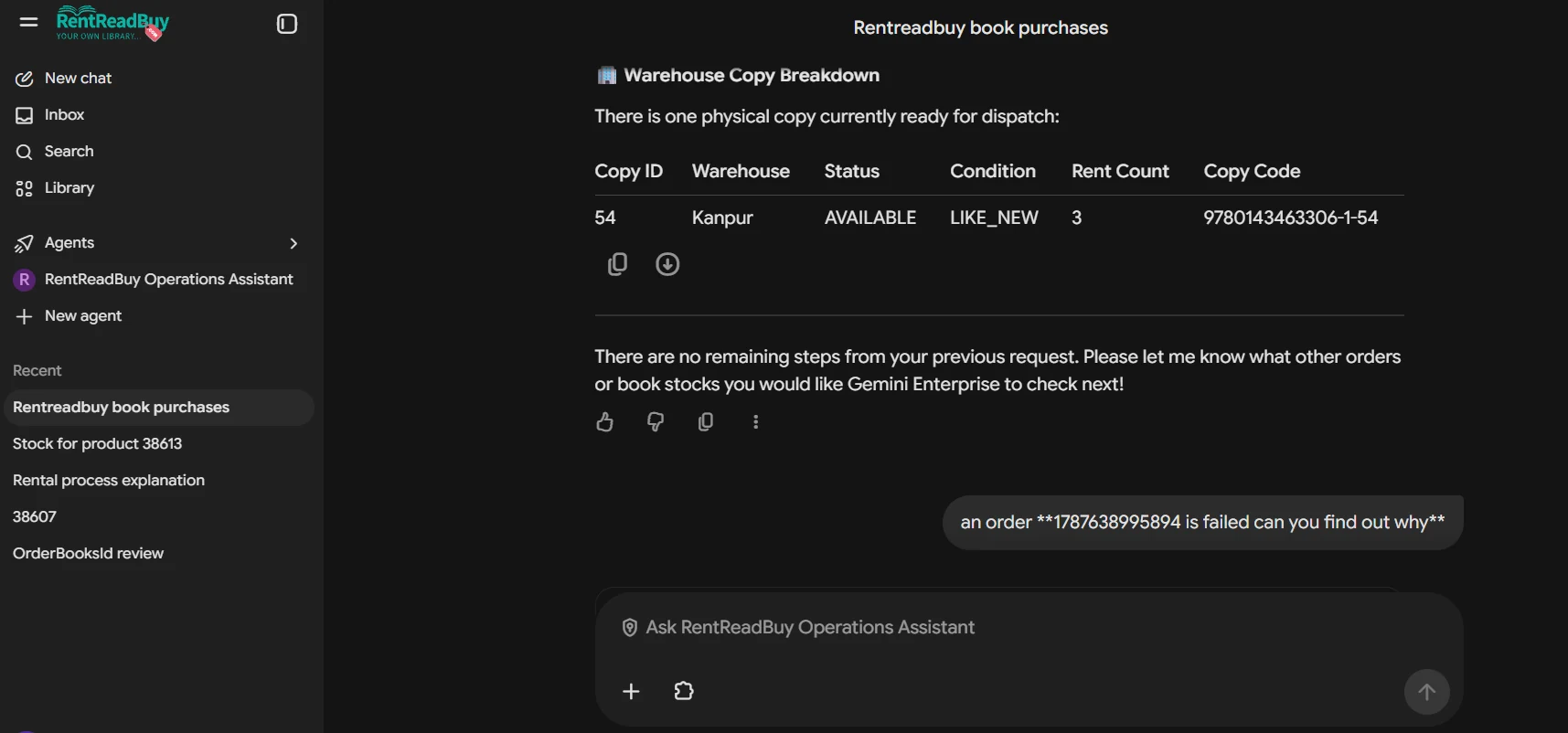
Task: Copy the warehouse table
Action: pos(618,264)
